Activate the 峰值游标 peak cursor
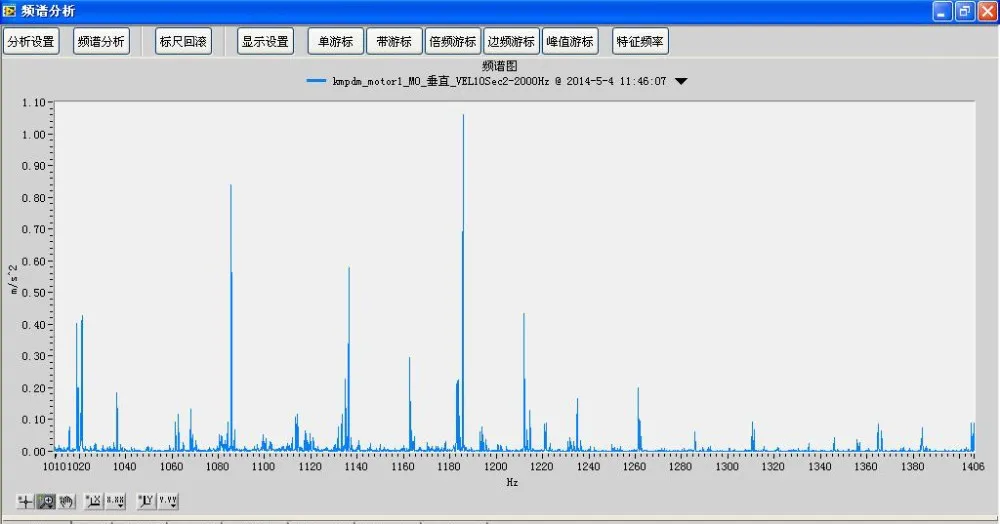 tap(570, 42)
